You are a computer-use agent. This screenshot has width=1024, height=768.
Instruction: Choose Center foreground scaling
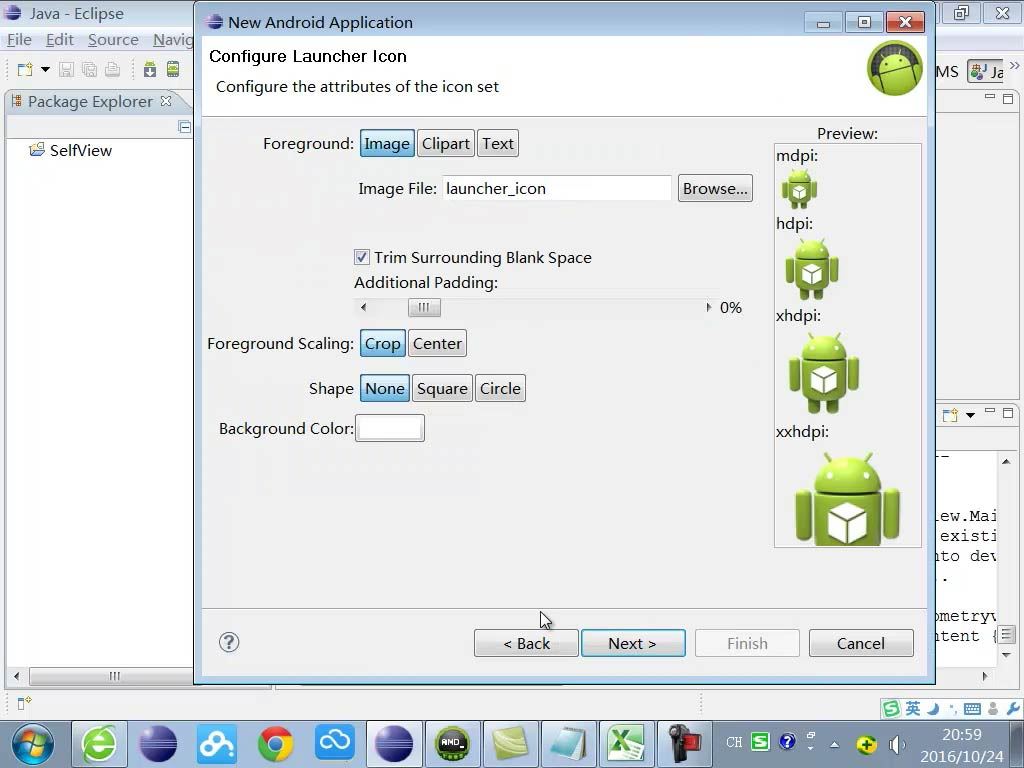pos(437,344)
